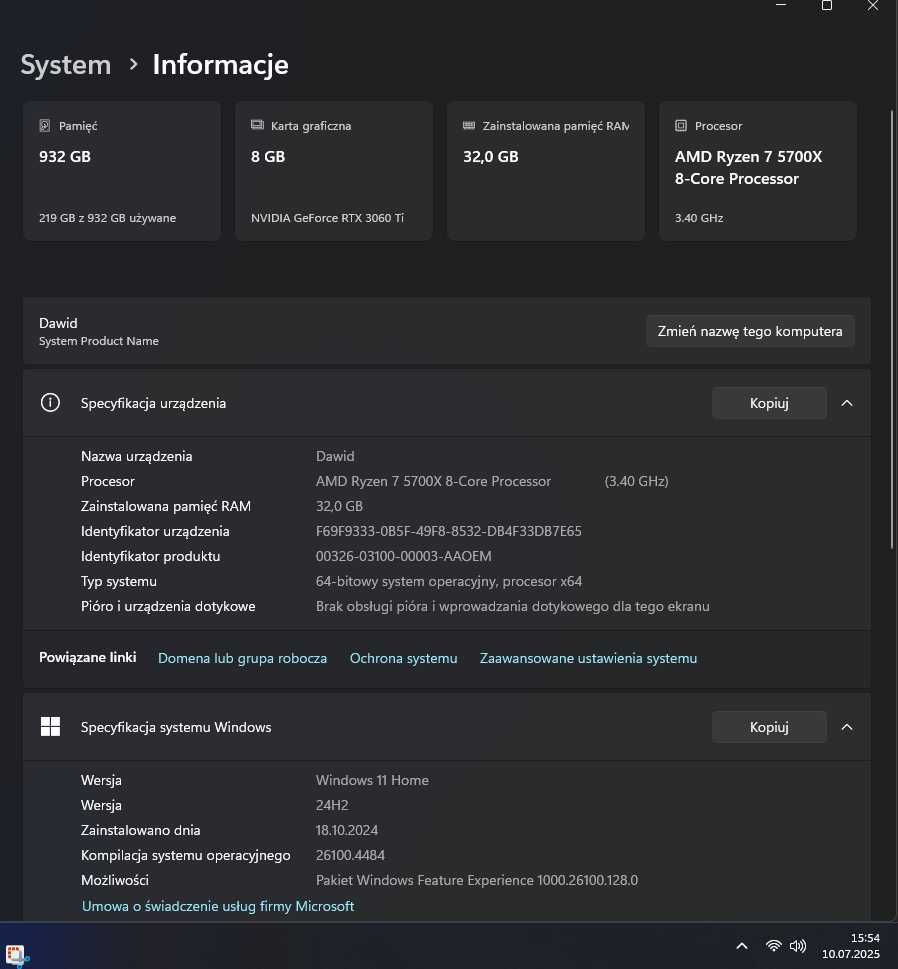Maximize the Settings window
Screen dimensions: 898x969
(x=826, y=5)
